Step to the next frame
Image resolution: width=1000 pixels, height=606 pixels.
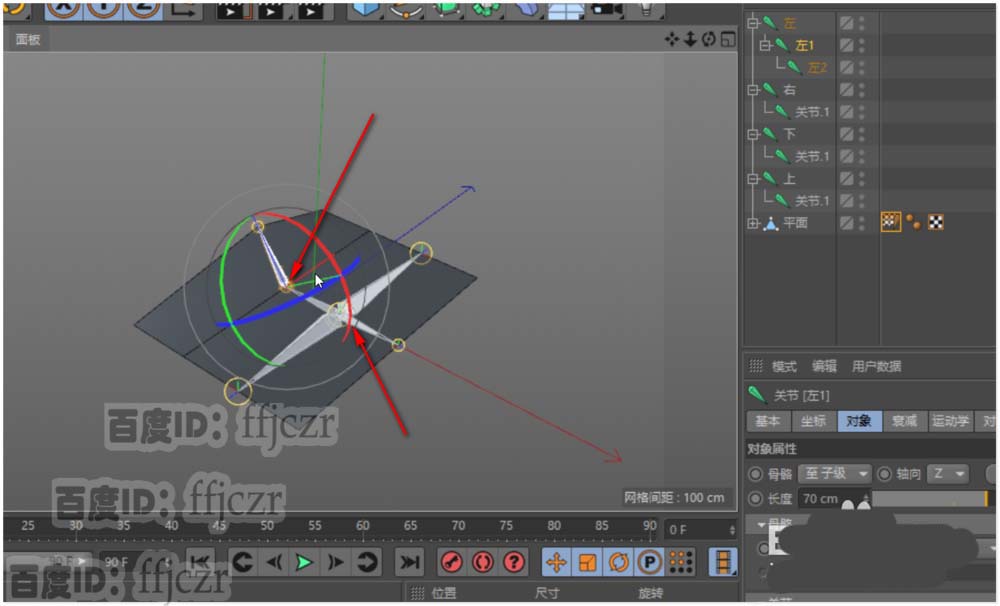point(335,563)
